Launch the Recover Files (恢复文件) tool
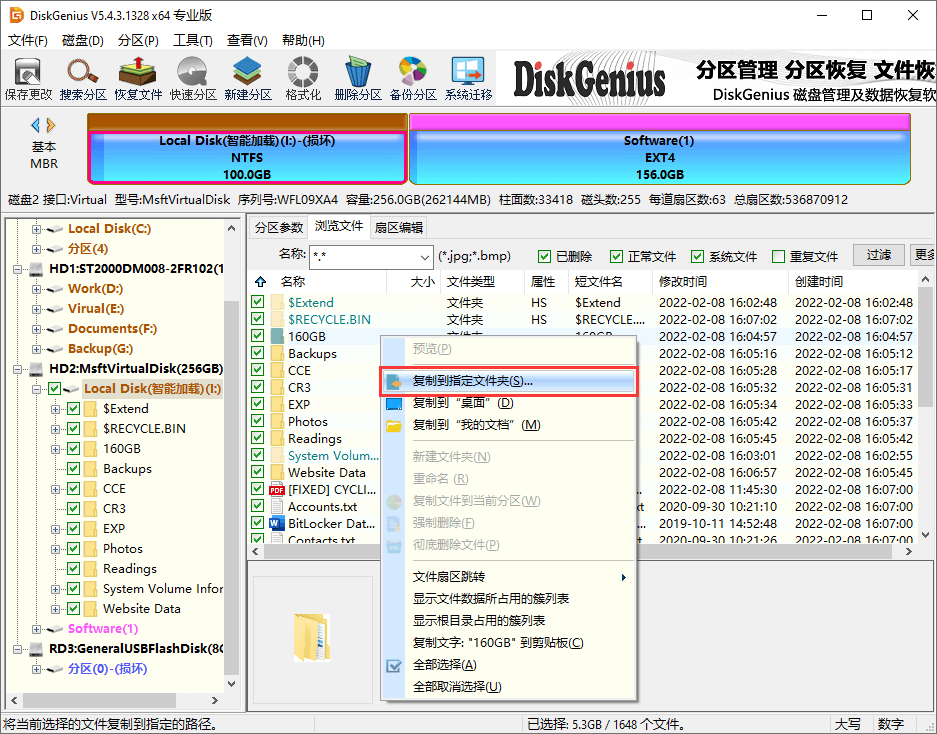Image resolution: width=937 pixels, height=734 pixels. coord(138,79)
